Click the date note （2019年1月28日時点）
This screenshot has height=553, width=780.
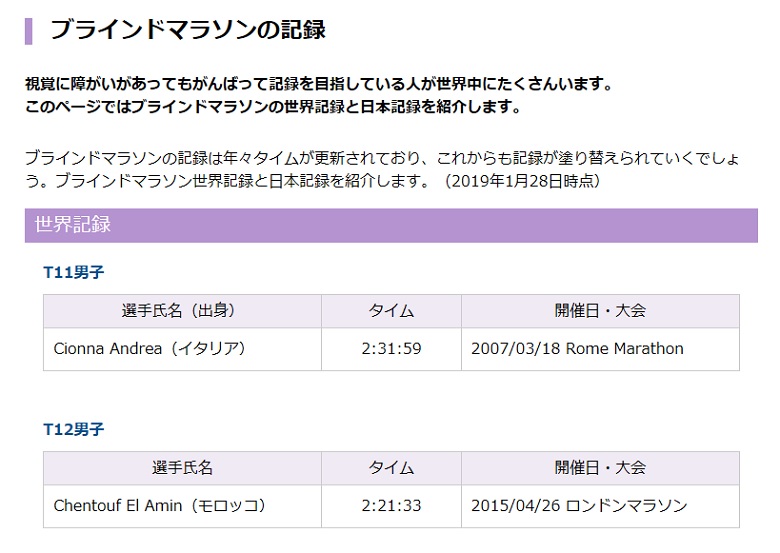pyautogui.click(x=520, y=181)
